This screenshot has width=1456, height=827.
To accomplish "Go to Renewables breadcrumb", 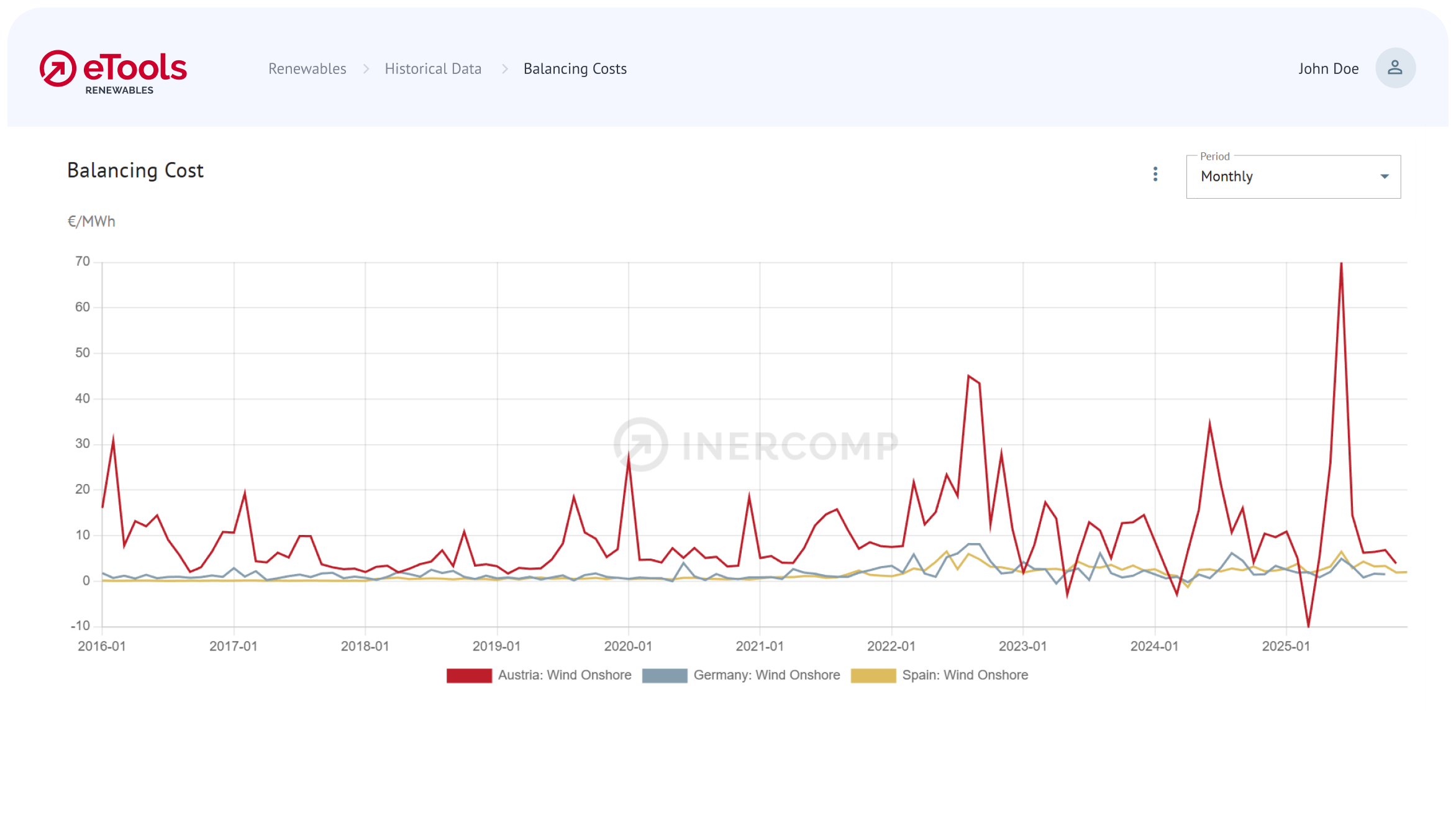I will coord(307,69).
